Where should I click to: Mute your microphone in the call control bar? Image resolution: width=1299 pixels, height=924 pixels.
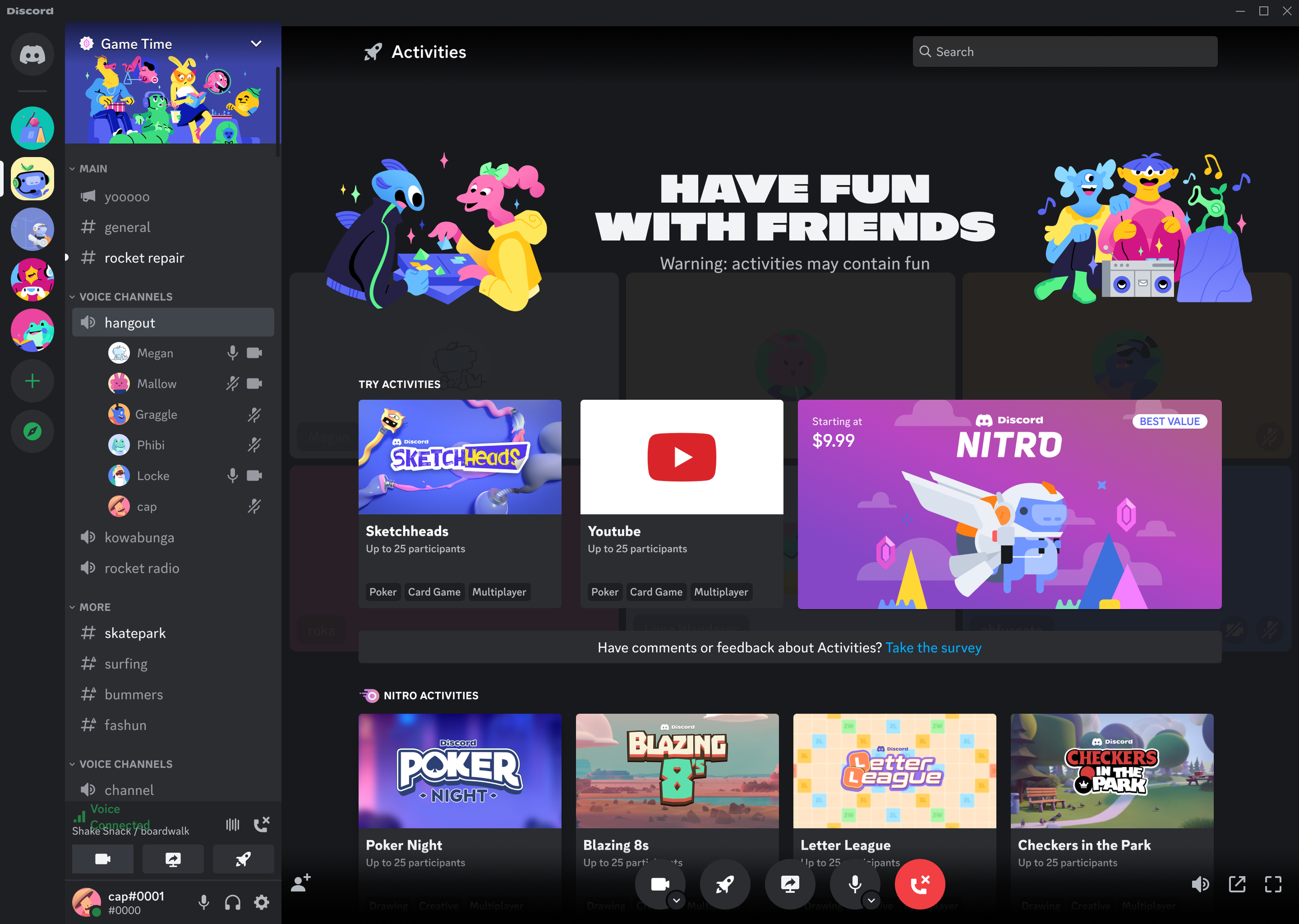tap(854, 884)
